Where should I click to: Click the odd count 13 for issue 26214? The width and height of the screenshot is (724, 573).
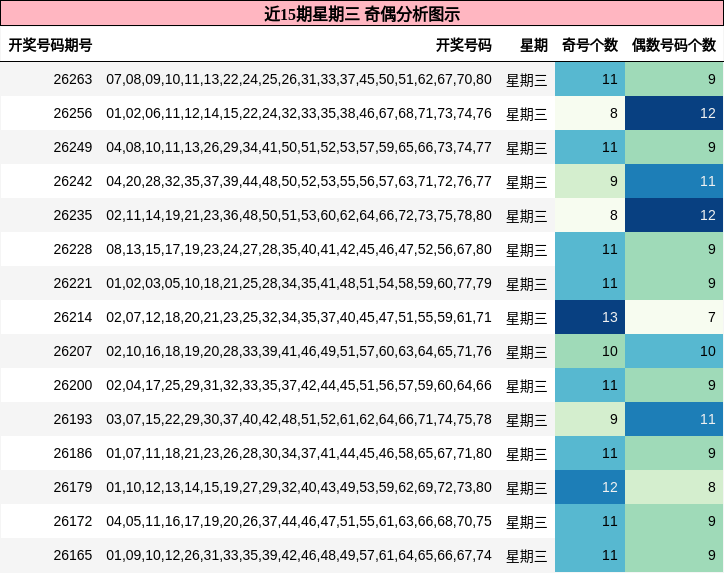pyautogui.click(x=590, y=317)
